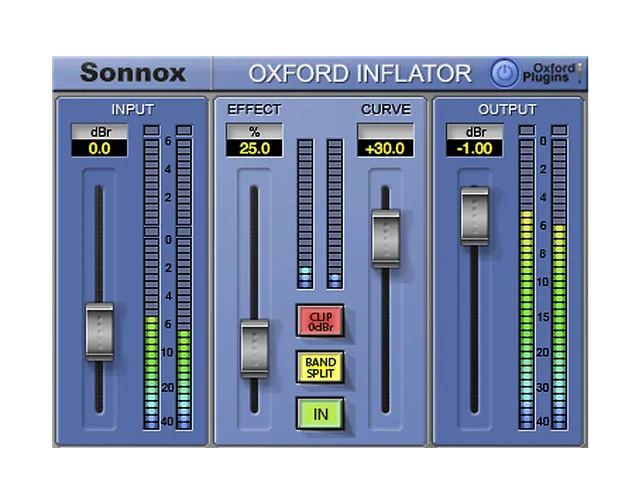
Task: Click the Oxford Plugins logo
Action: [x=553, y=73]
